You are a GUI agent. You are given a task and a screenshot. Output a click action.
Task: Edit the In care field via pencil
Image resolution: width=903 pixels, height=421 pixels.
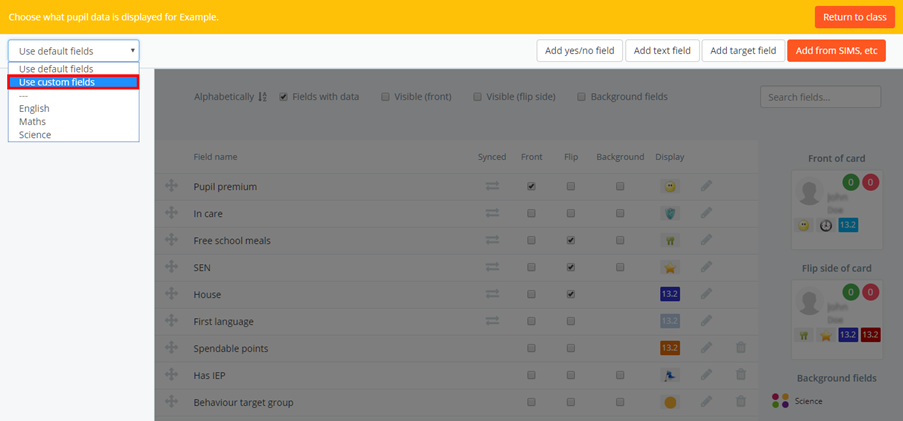click(707, 213)
